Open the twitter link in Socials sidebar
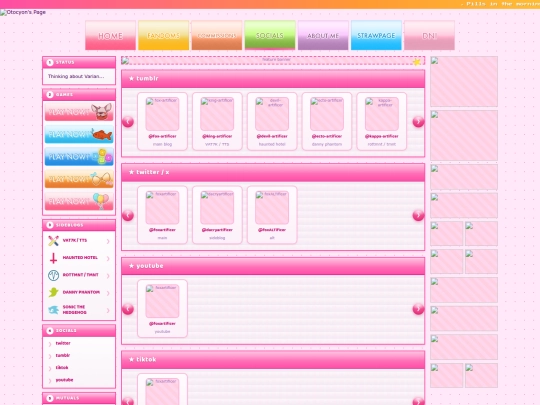Screen dimensions: 540x405 pyautogui.click(x=63, y=343)
